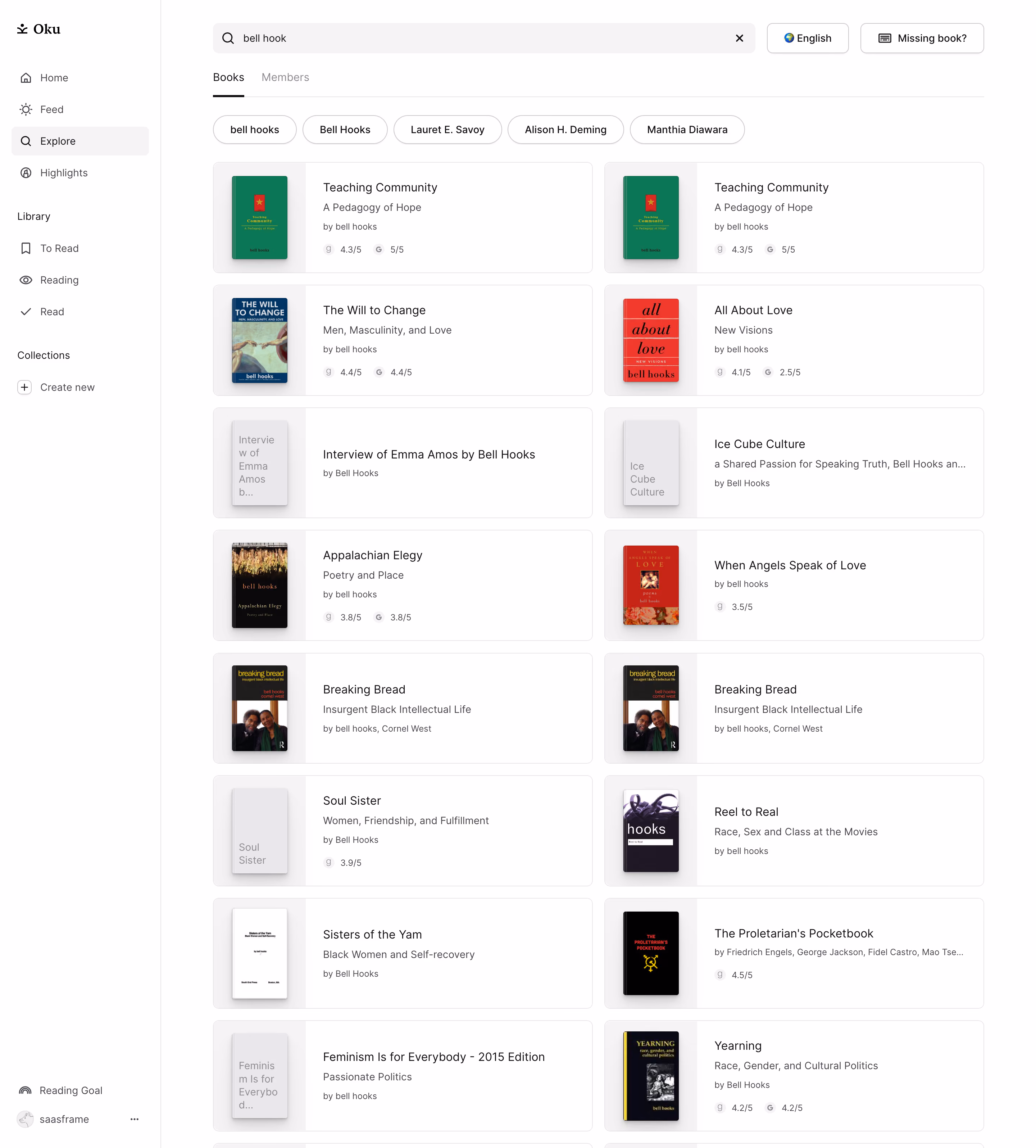The width and height of the screenshot is (1036, 1148).
Task: Click the Missing book? button
Action: 922,38
